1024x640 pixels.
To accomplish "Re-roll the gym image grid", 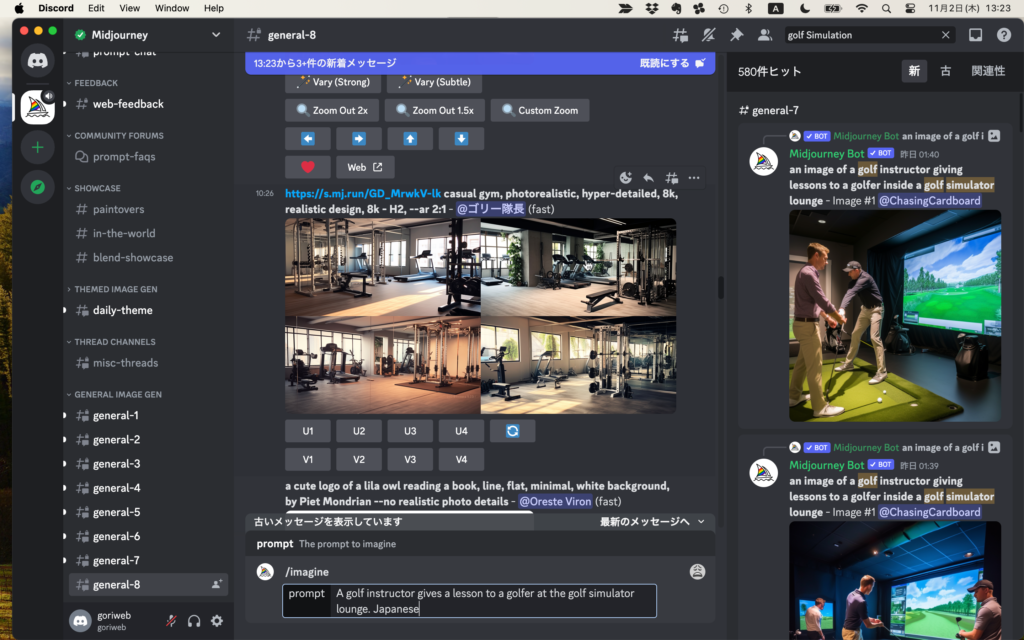I will (513, 431).
